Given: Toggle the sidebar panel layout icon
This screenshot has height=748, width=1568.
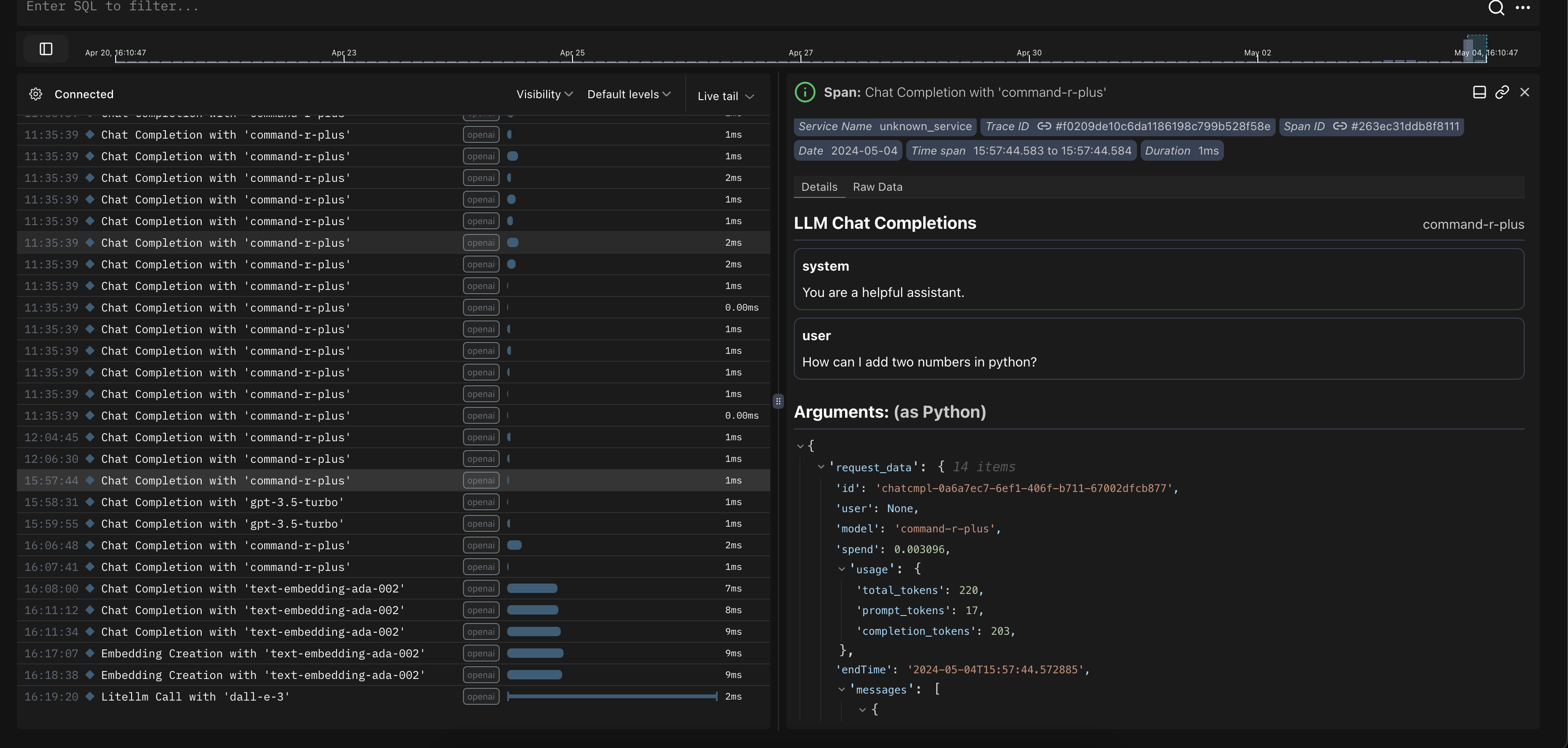Looking at the screenshot, I should (46, 49).
